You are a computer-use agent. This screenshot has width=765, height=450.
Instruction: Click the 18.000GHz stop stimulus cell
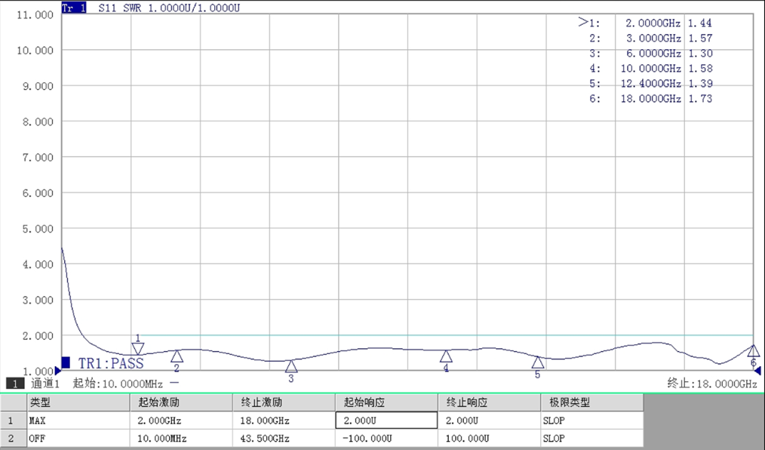[285, 421]
